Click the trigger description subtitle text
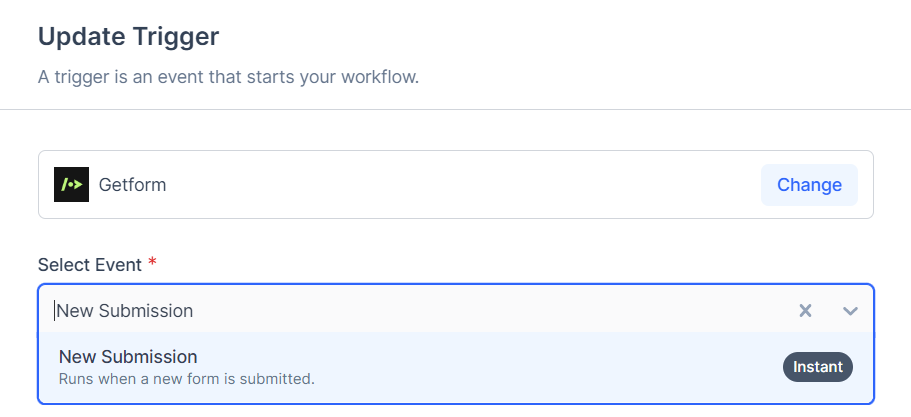 pyautogui.click(x=228, y=77)
